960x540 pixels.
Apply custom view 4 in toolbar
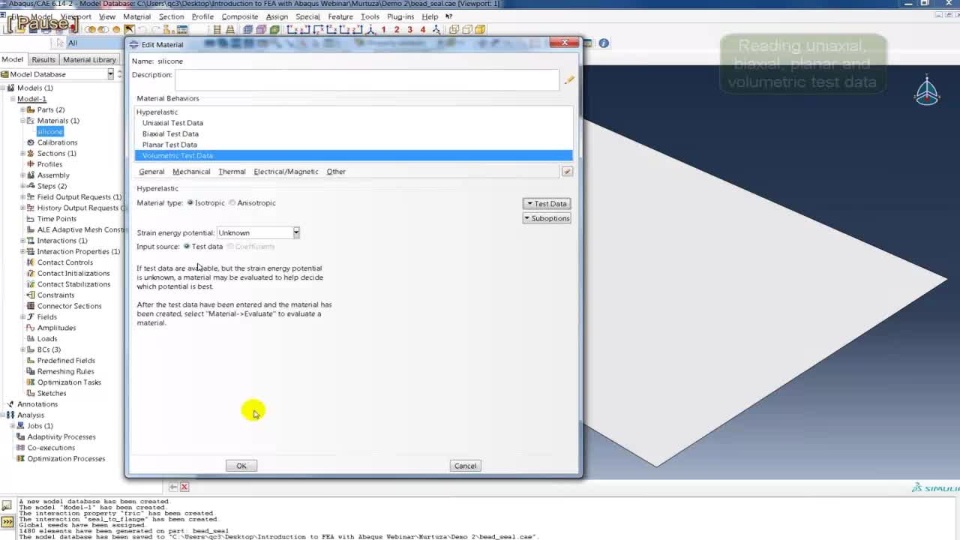click(x=422, y=29)
